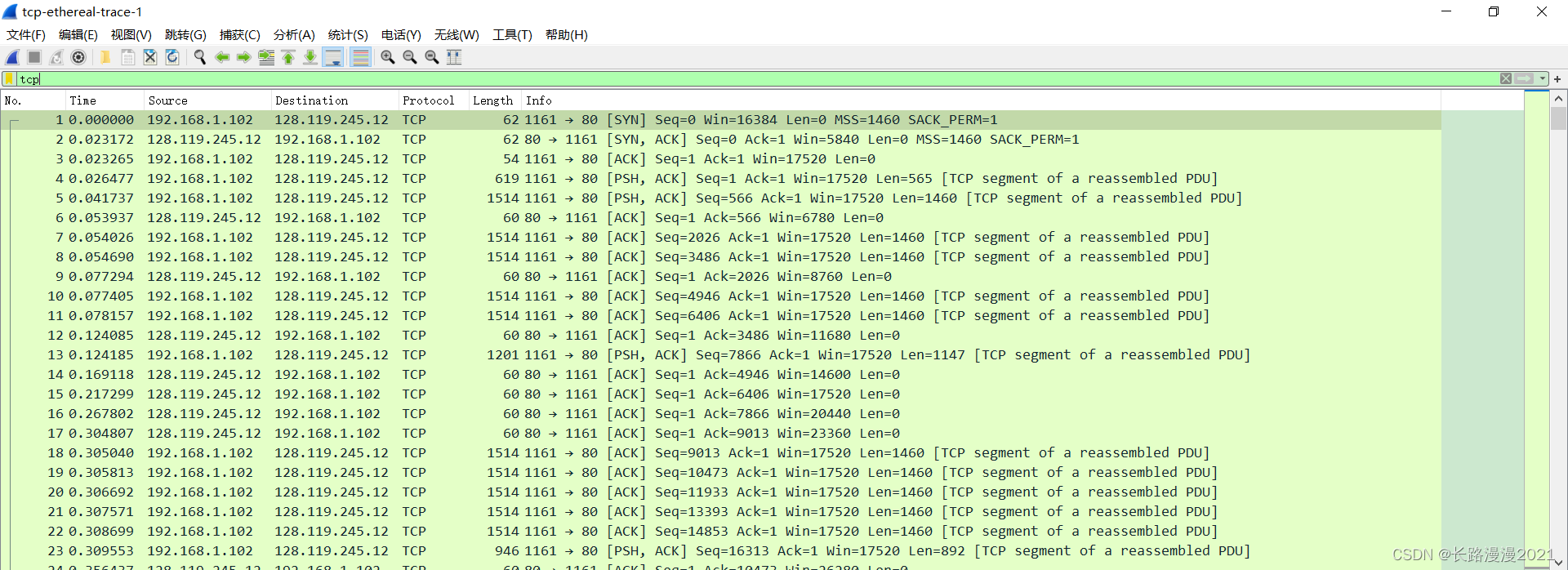The width and height of the screenshot is (1568, 570).
Task: Open the 分析(A) menu
Action: tap(294, 35)
